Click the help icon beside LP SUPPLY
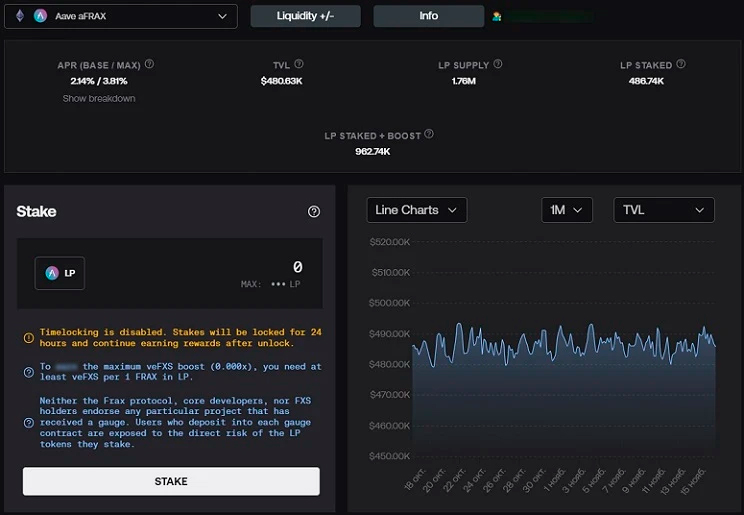 tap(498, 64)
